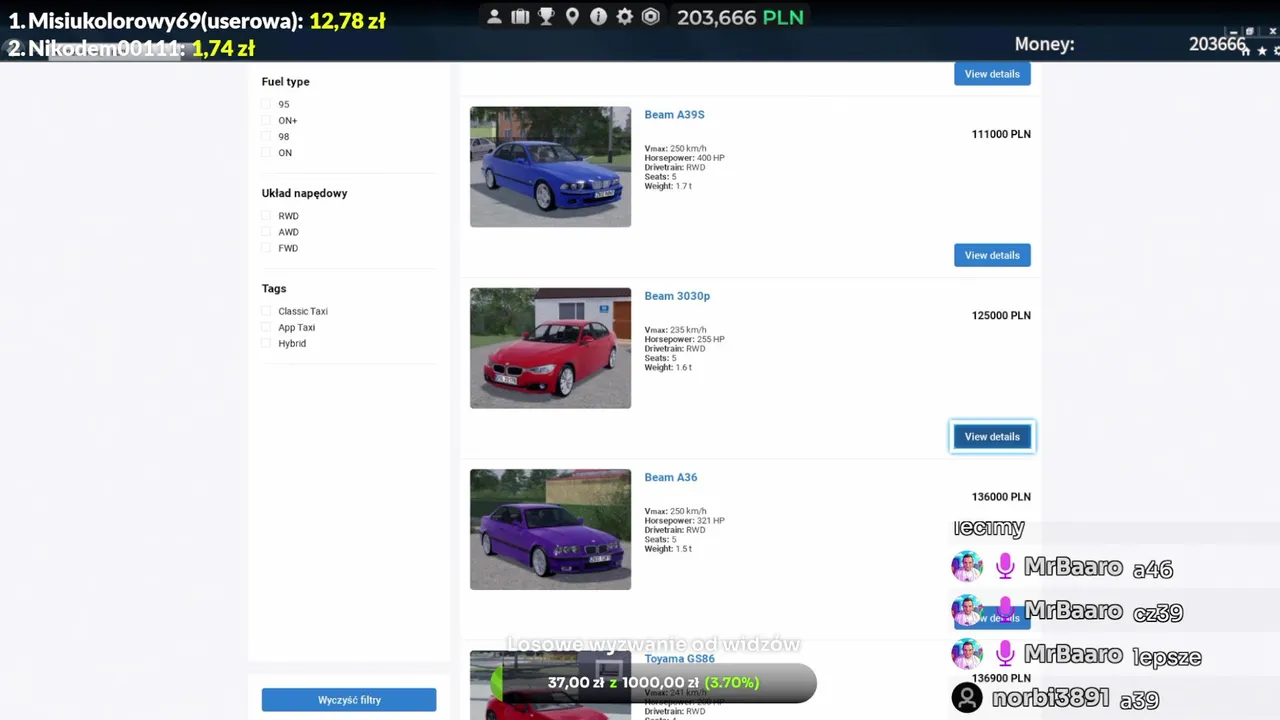Click the Weight: 1.7 t spec line
Image resolution: width=1280 pixels, height=720 pixels.
point(668,186)
